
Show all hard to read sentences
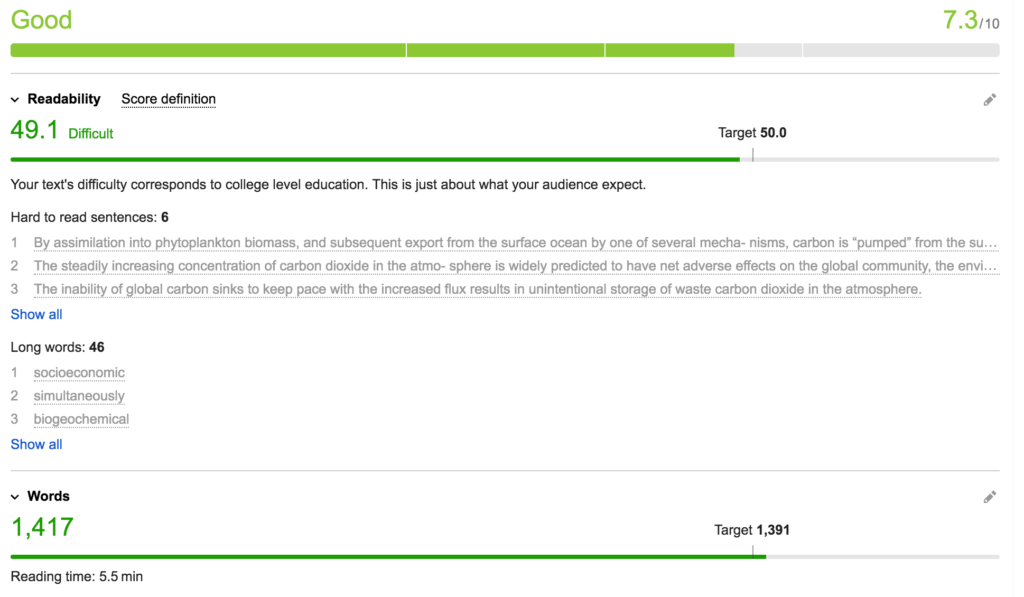[37, 314]
